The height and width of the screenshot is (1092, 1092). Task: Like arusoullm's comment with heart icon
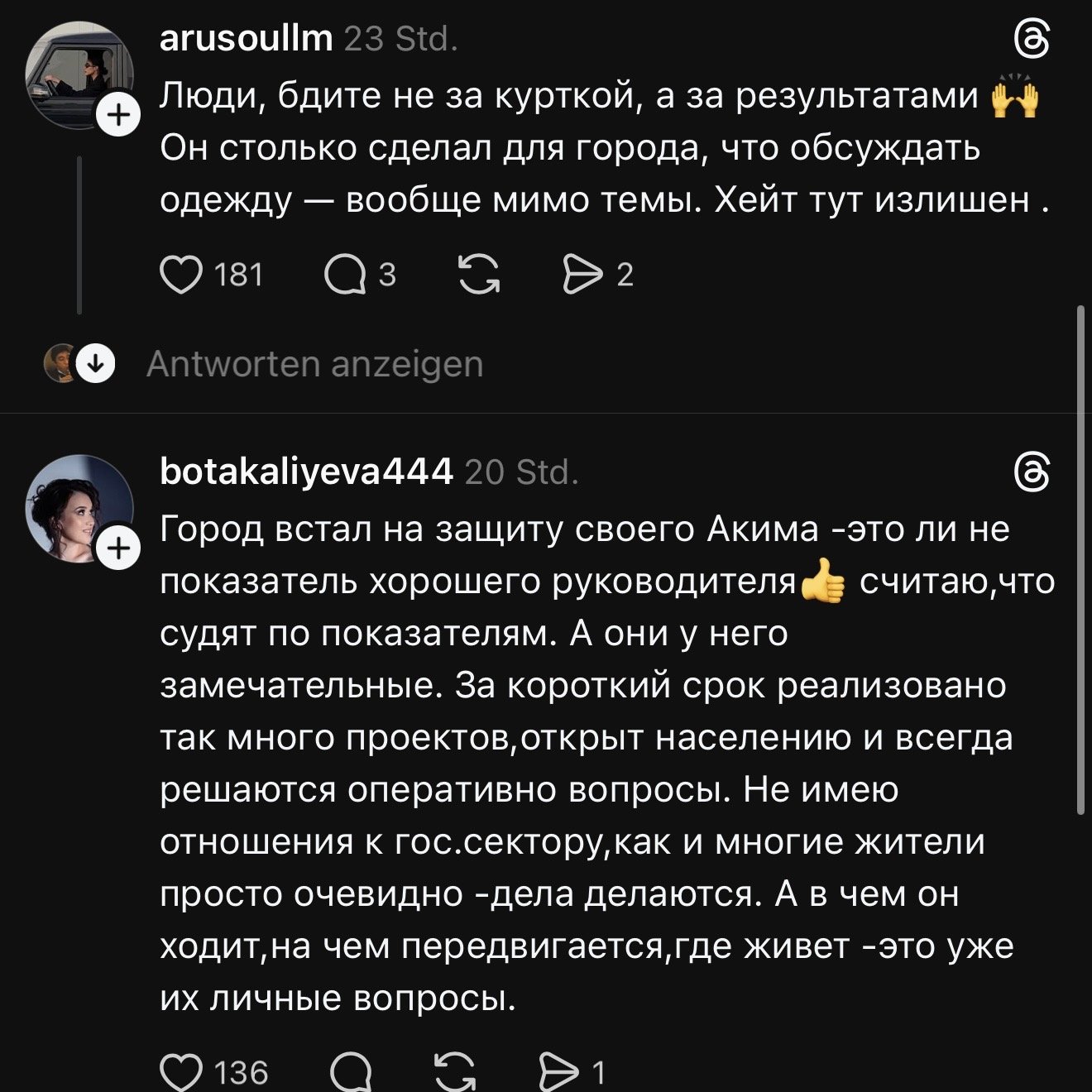(x=180, y=275)
